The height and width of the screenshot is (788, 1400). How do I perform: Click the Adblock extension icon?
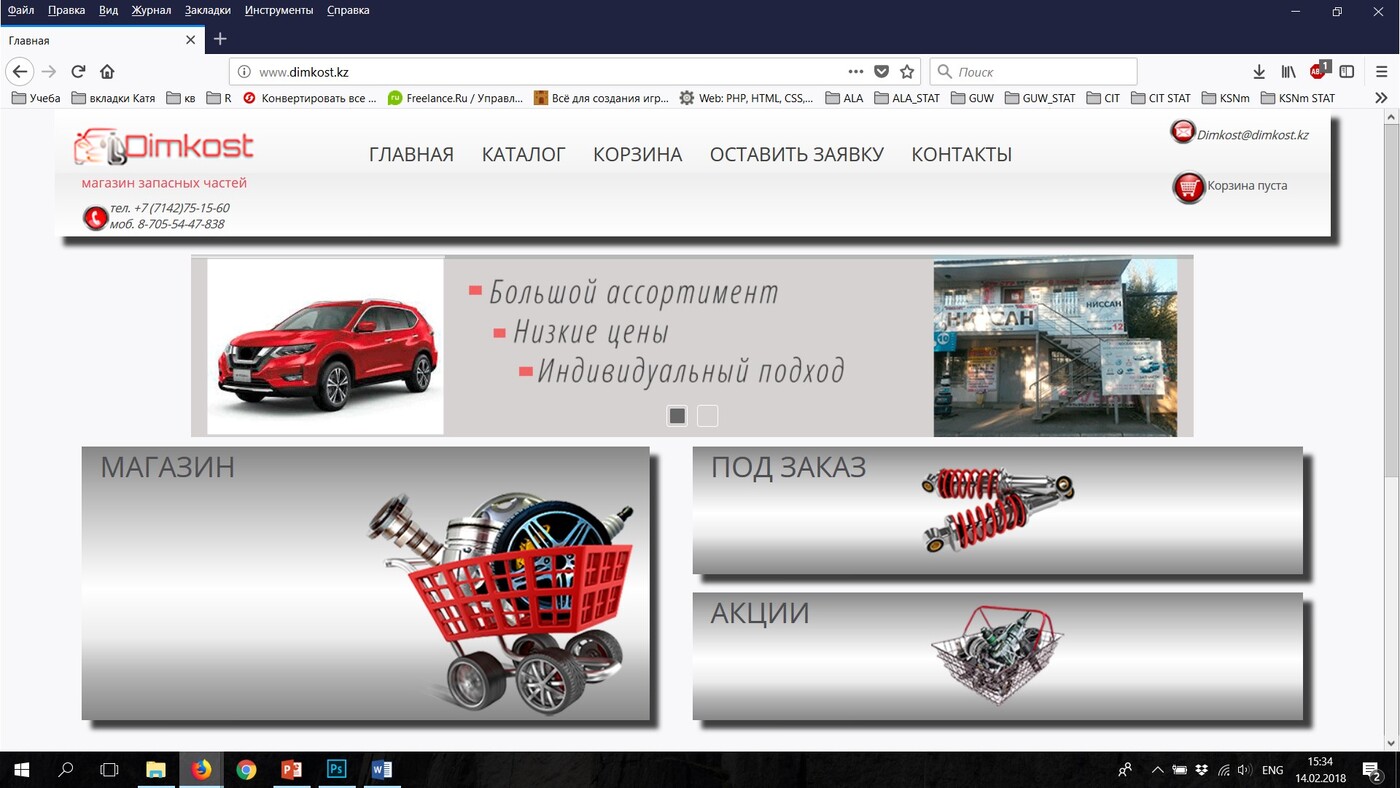1318,71
